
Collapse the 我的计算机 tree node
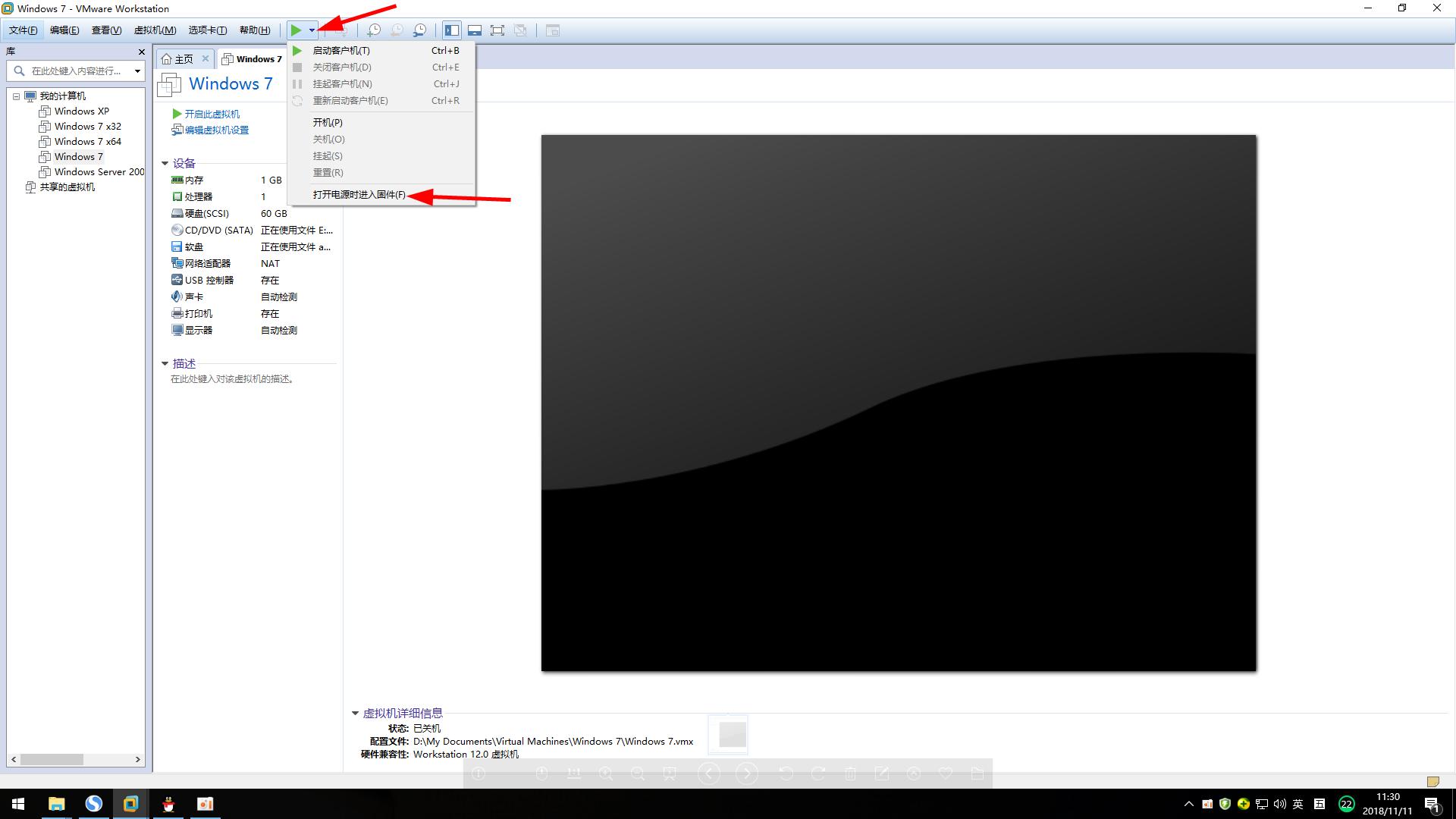(16, 96)
